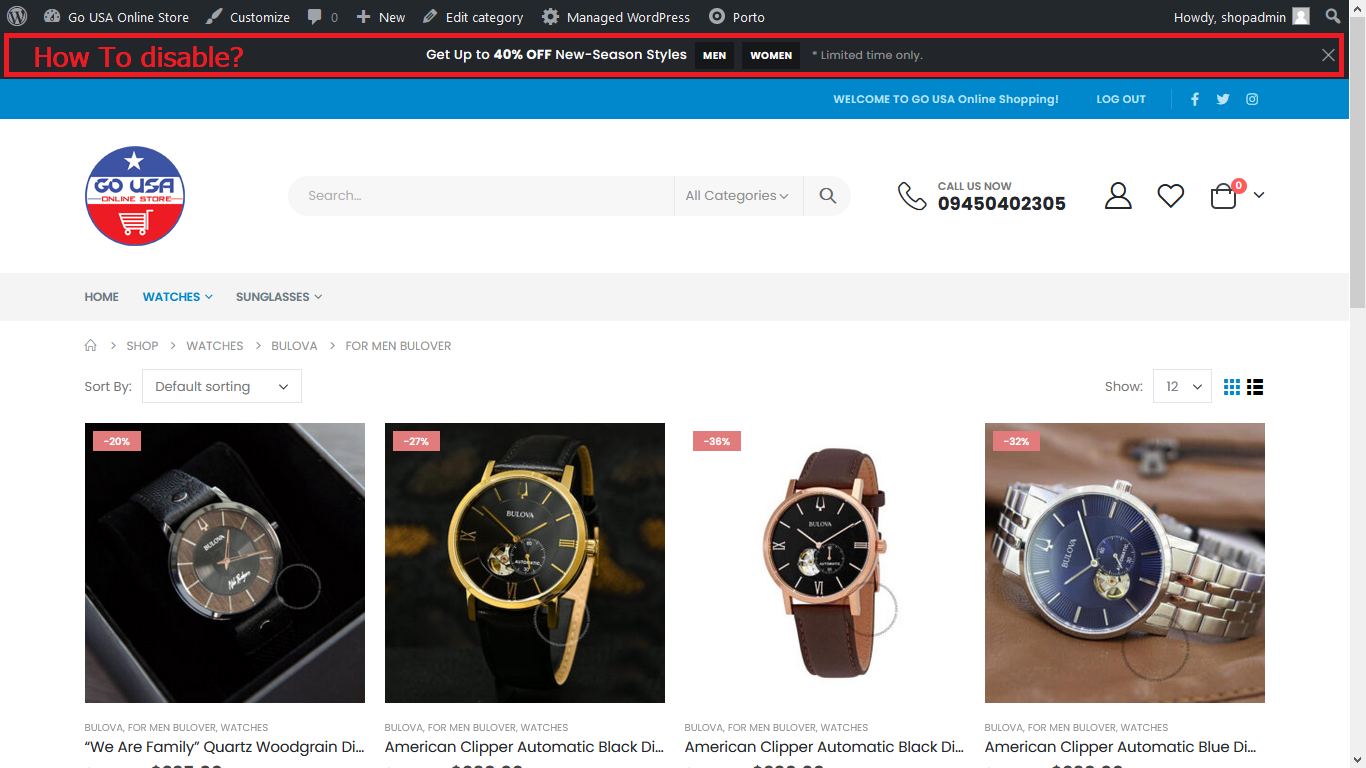Open the shopping cart bag icon
The height and width of the screenshot is (768, 1366).
click(x=1224, y=196)
